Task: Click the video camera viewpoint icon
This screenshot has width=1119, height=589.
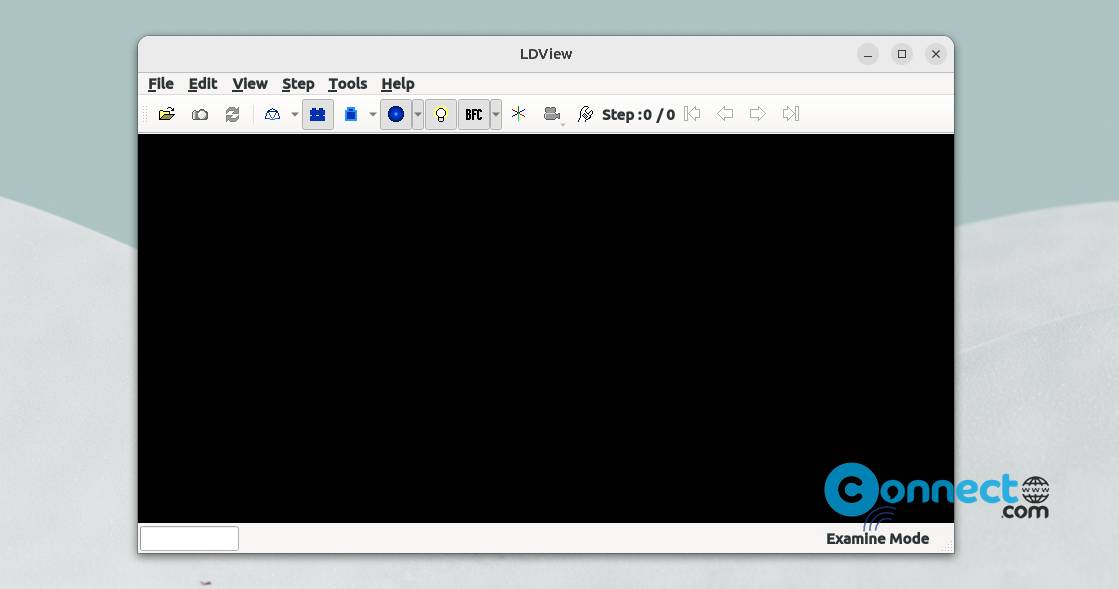Action: coord(552,114)
